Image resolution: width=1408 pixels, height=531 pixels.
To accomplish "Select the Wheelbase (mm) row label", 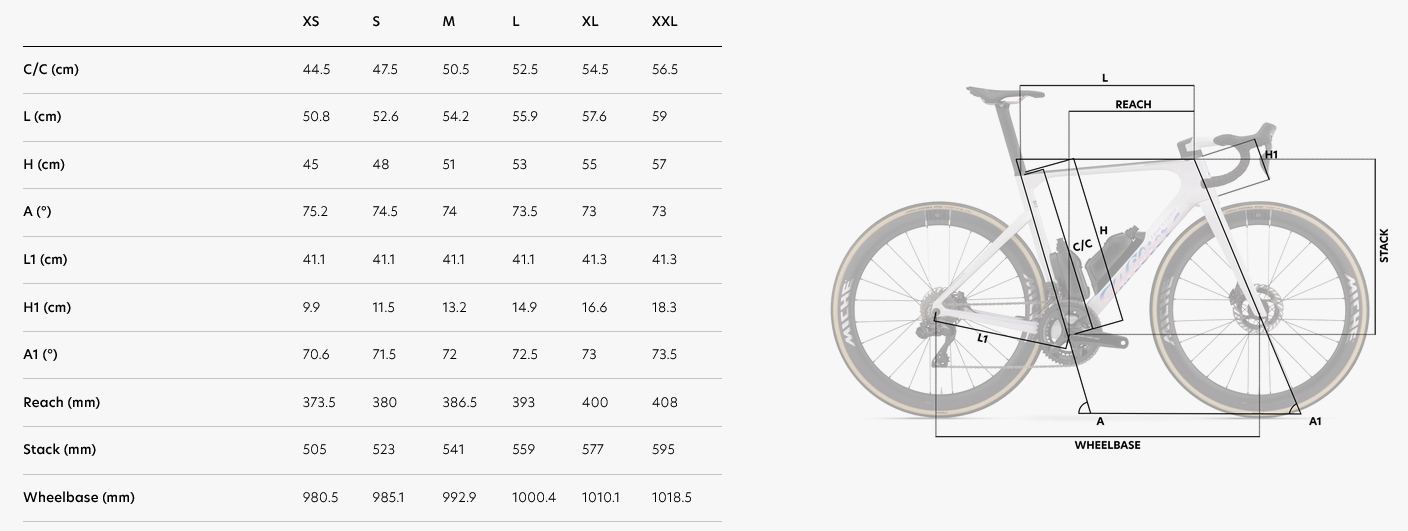I will 78,497.
